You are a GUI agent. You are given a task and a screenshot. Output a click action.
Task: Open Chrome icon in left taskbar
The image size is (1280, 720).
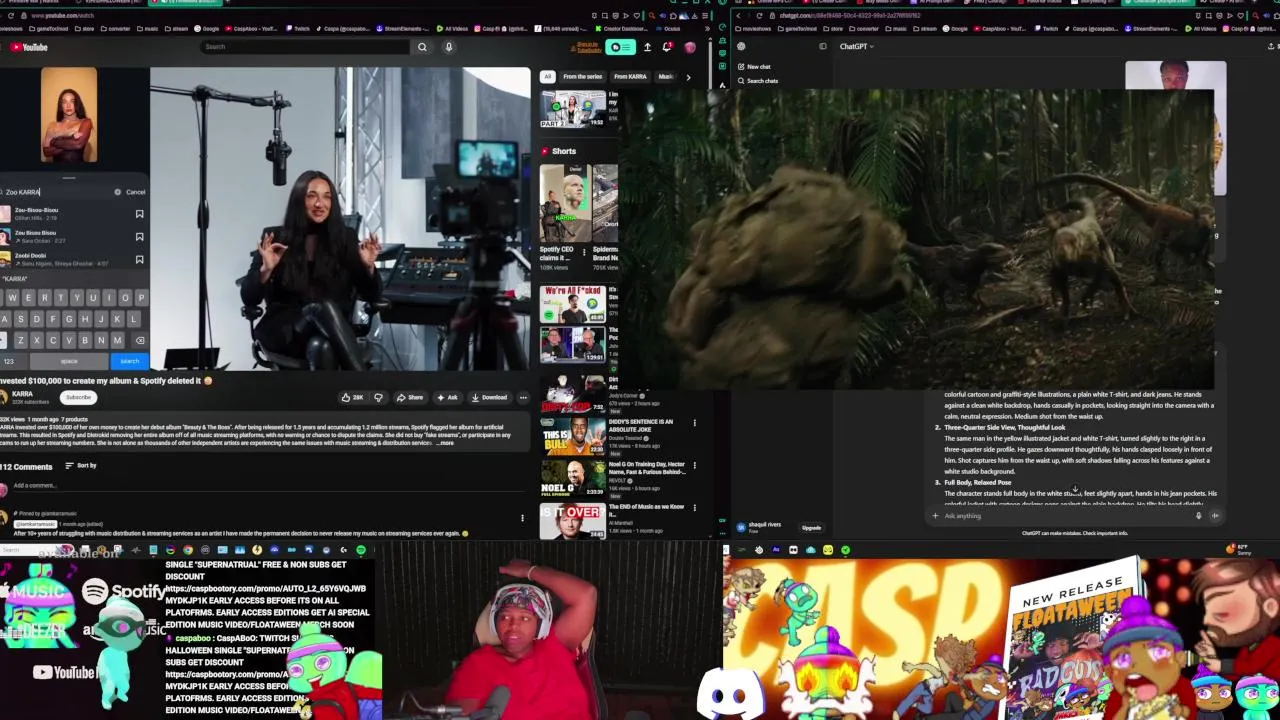[x=187, y=550]
